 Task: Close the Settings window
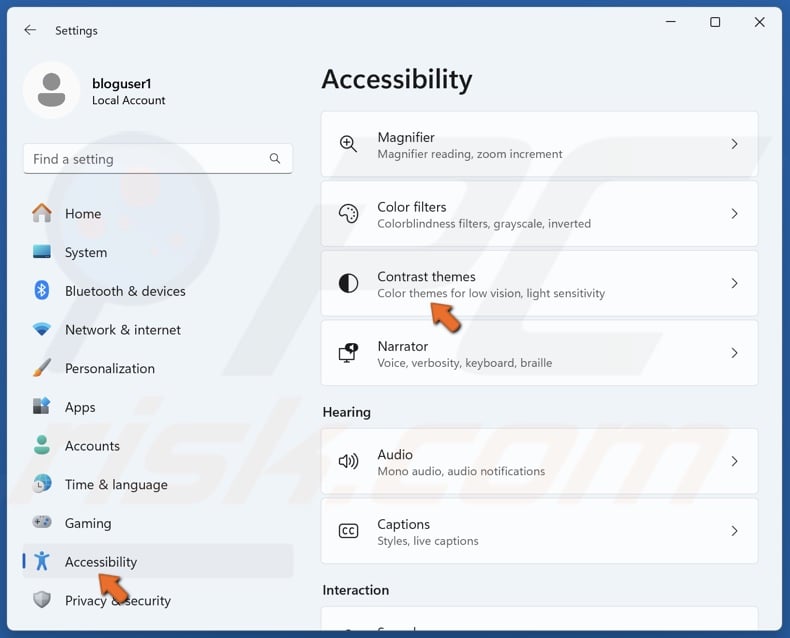pos(759,22)
